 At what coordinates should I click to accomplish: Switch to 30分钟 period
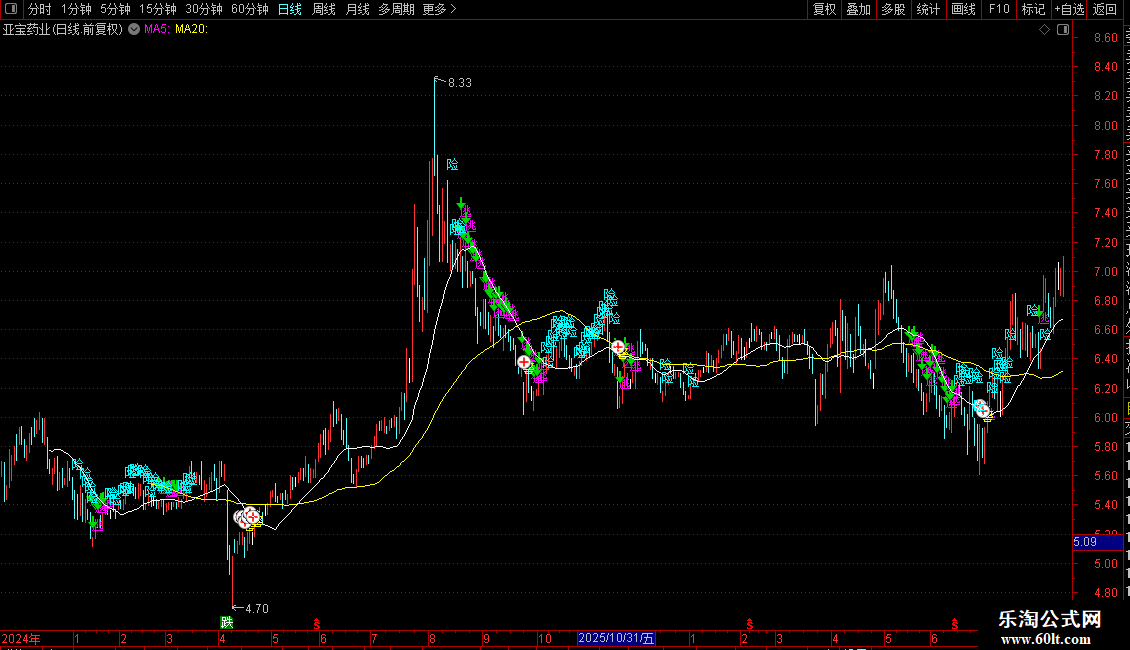pos(204,9)
